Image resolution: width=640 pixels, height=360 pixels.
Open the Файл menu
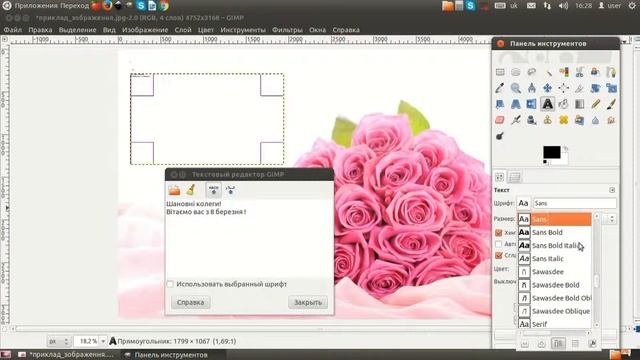(13, 30)
